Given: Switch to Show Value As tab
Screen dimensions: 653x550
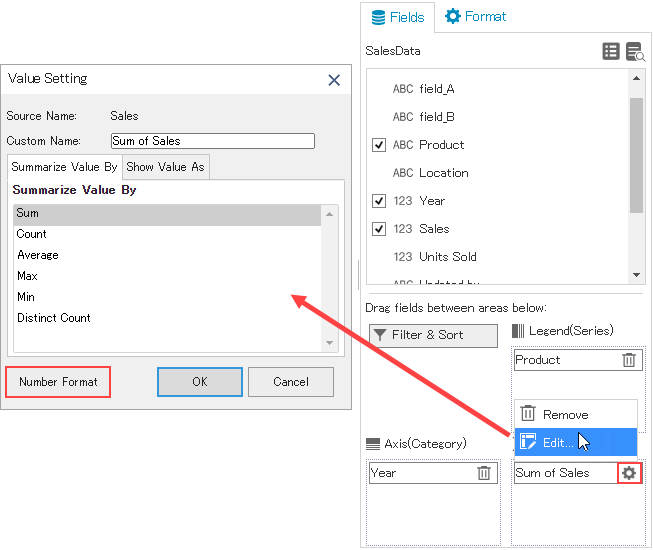Looking at the screenshot, I should (166, 167).
